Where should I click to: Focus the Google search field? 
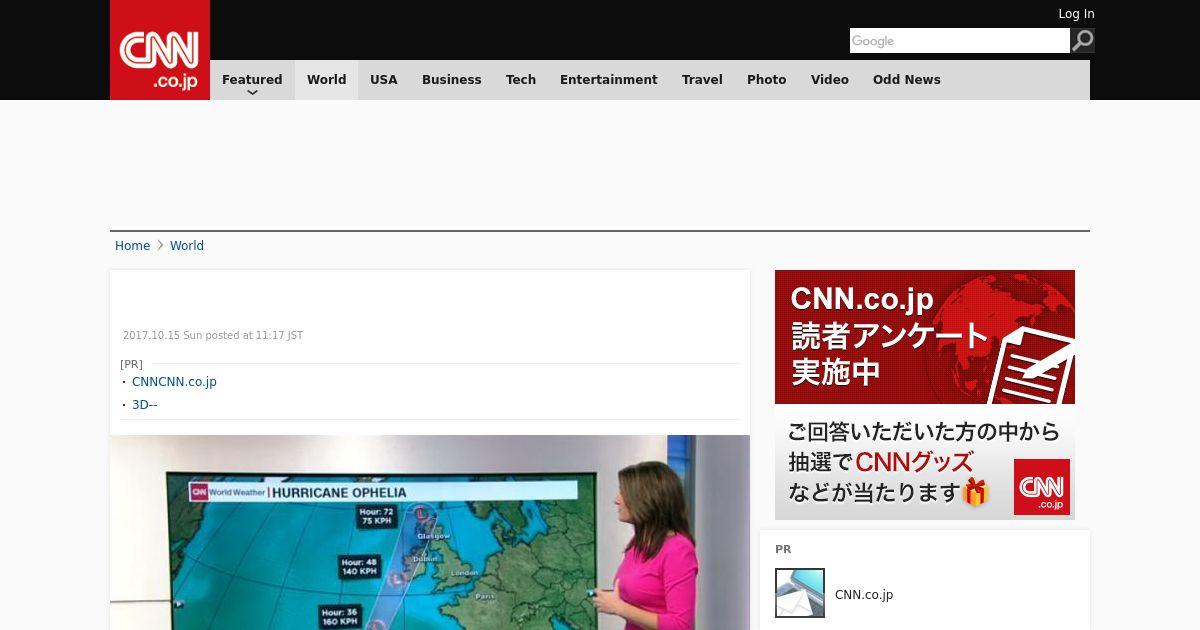pyautogui.click(x=960, y=41)
